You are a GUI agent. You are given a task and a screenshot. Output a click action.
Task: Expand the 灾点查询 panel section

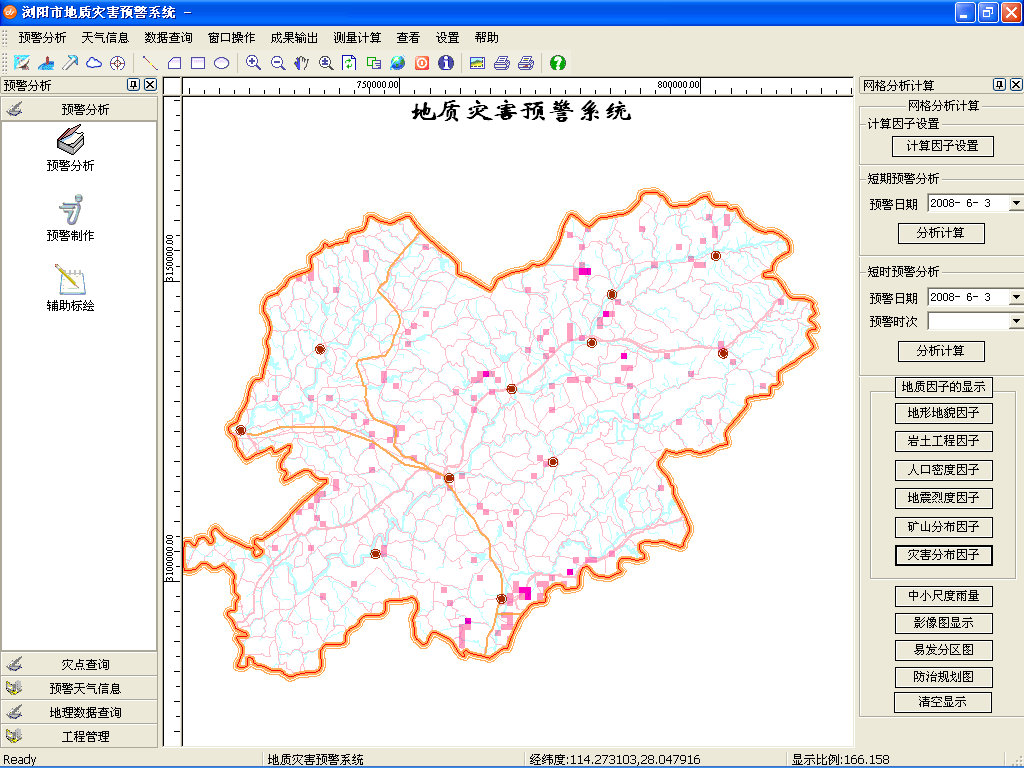(80, 664)
